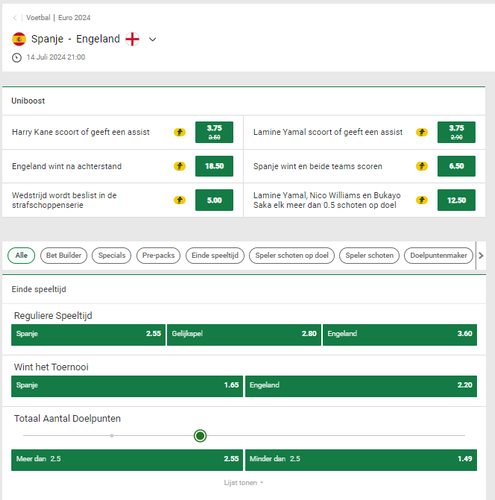Select Lamine Yamal scoort odds 3.75
Screen dimensions: 495x500
click(x=456, y=132)
